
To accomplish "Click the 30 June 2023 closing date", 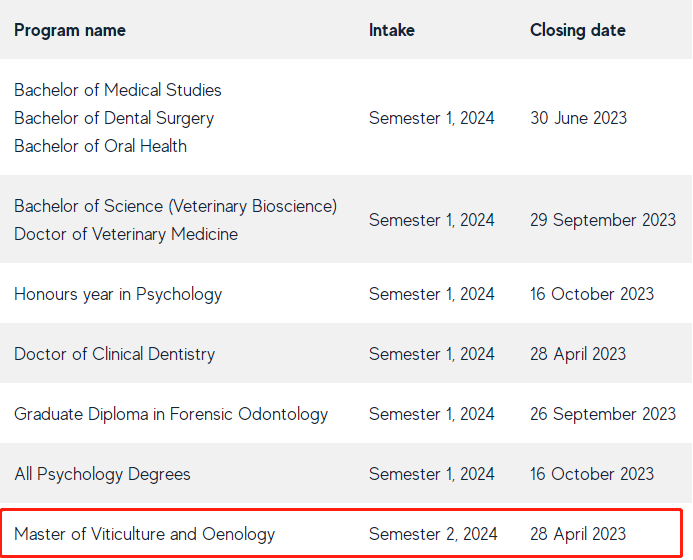I will coord(578,118).
